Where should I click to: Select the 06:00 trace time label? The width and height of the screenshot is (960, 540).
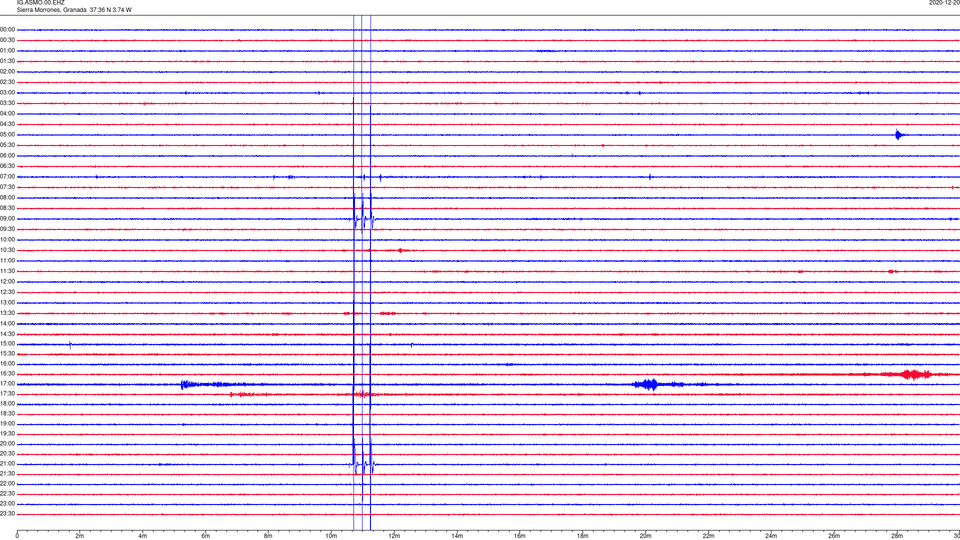tap(7, 155)
